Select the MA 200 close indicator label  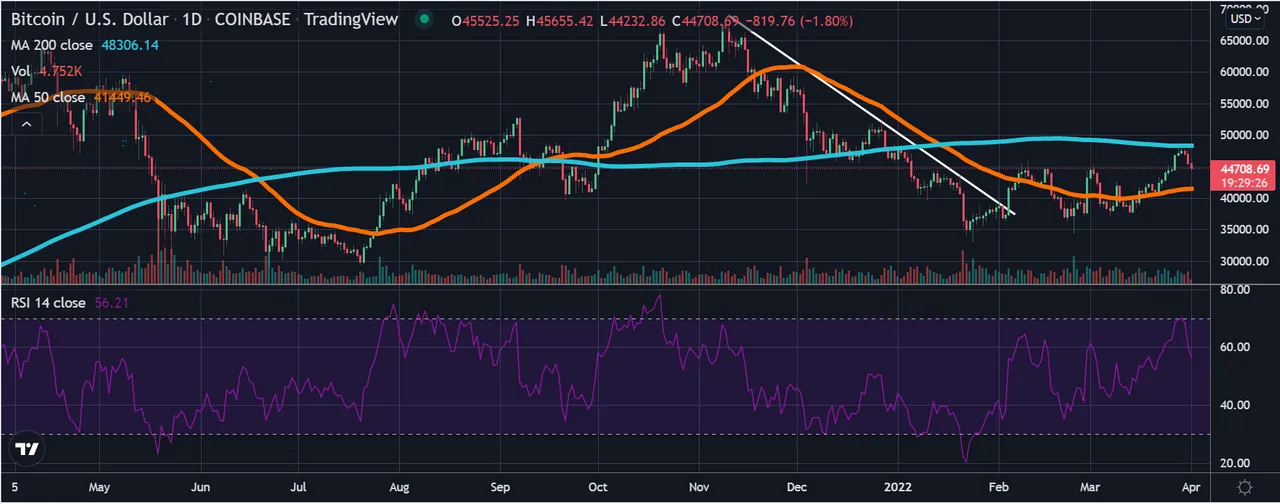(x=51, y=46)
